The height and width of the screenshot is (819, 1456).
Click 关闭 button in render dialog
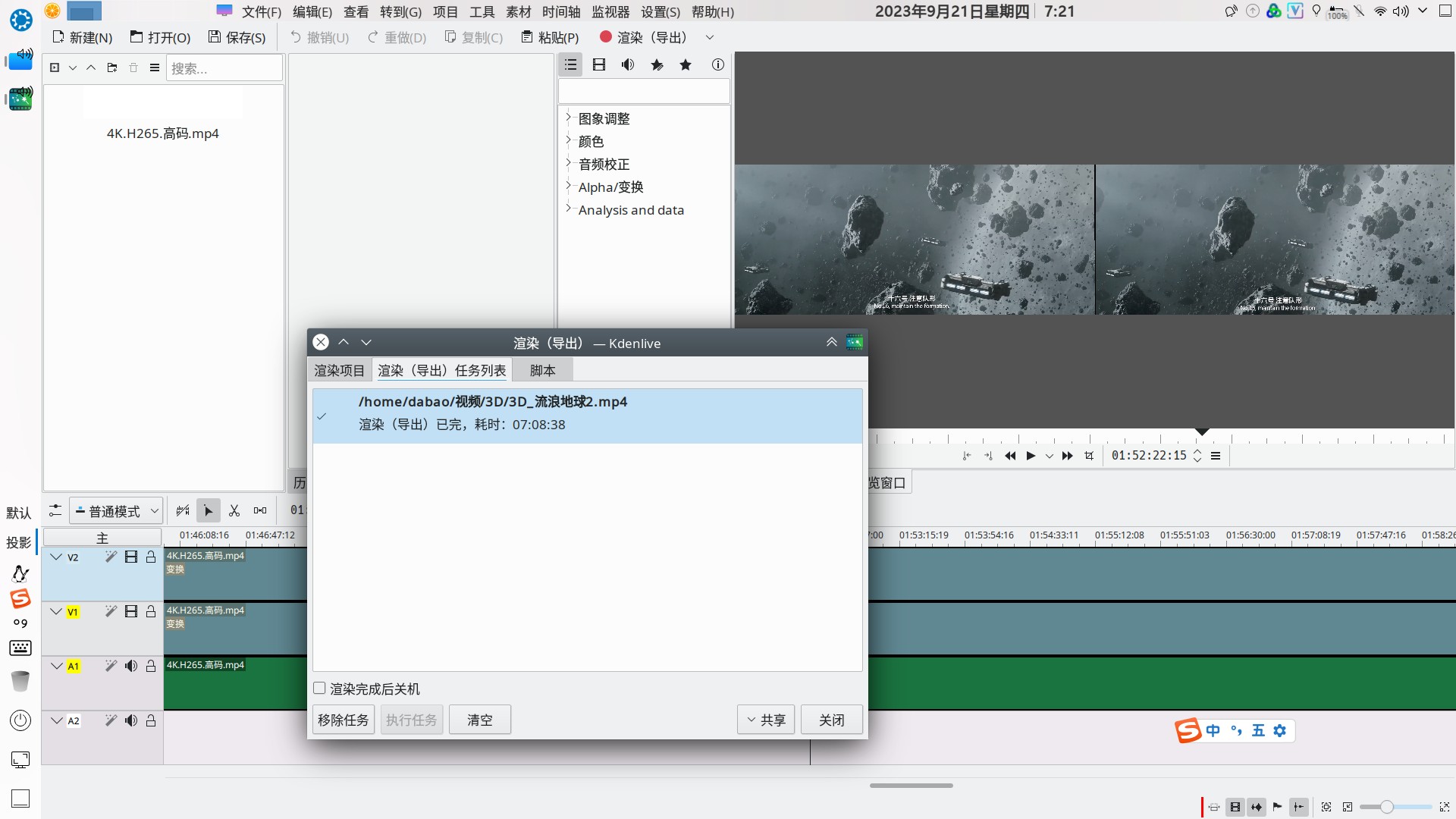(x=832, y=720)
